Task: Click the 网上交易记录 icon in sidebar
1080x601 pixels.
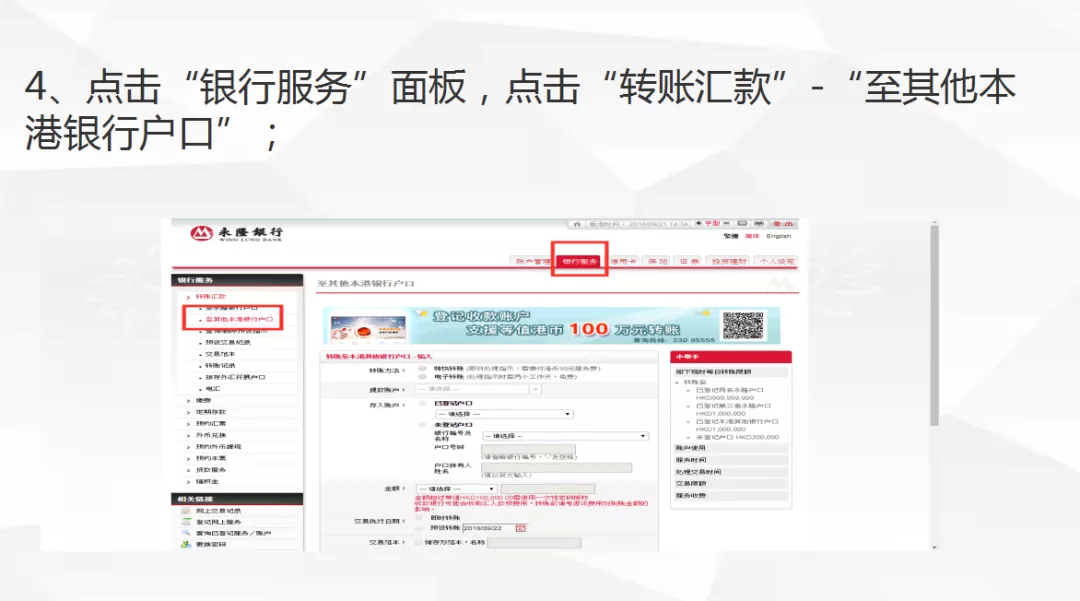Action: click(x=185, y=511)
